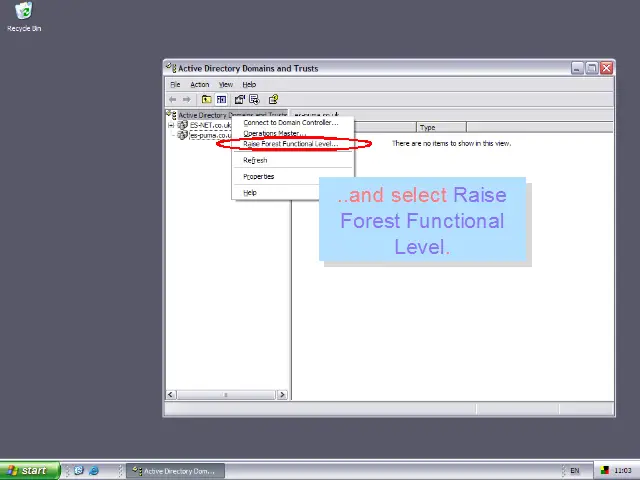Expand the ES-NET.co.uk tree node
Viewport: 640px width, 480px height.
coord(171,125)
